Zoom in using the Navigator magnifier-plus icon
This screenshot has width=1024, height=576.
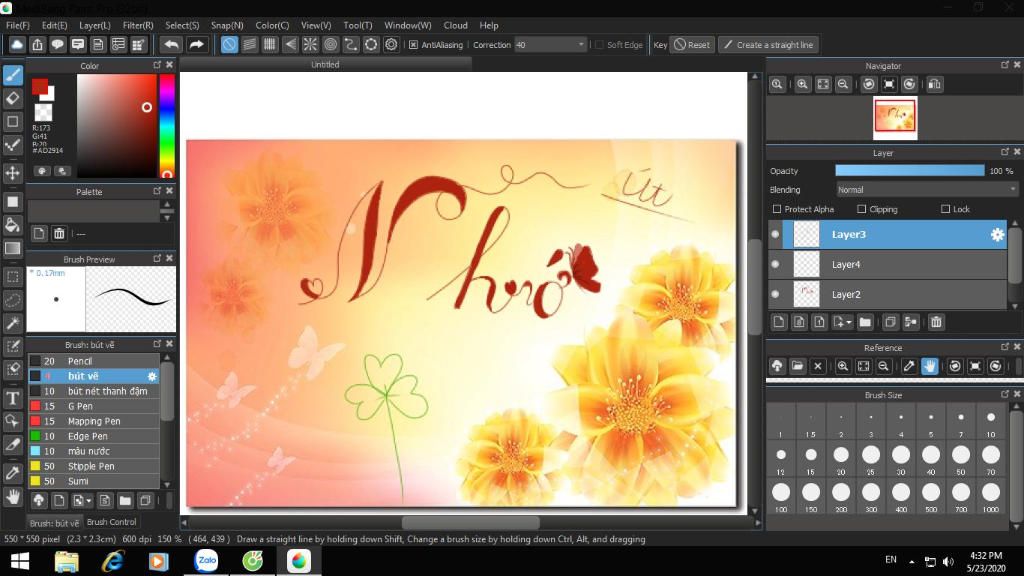click(x=803, y=84)
